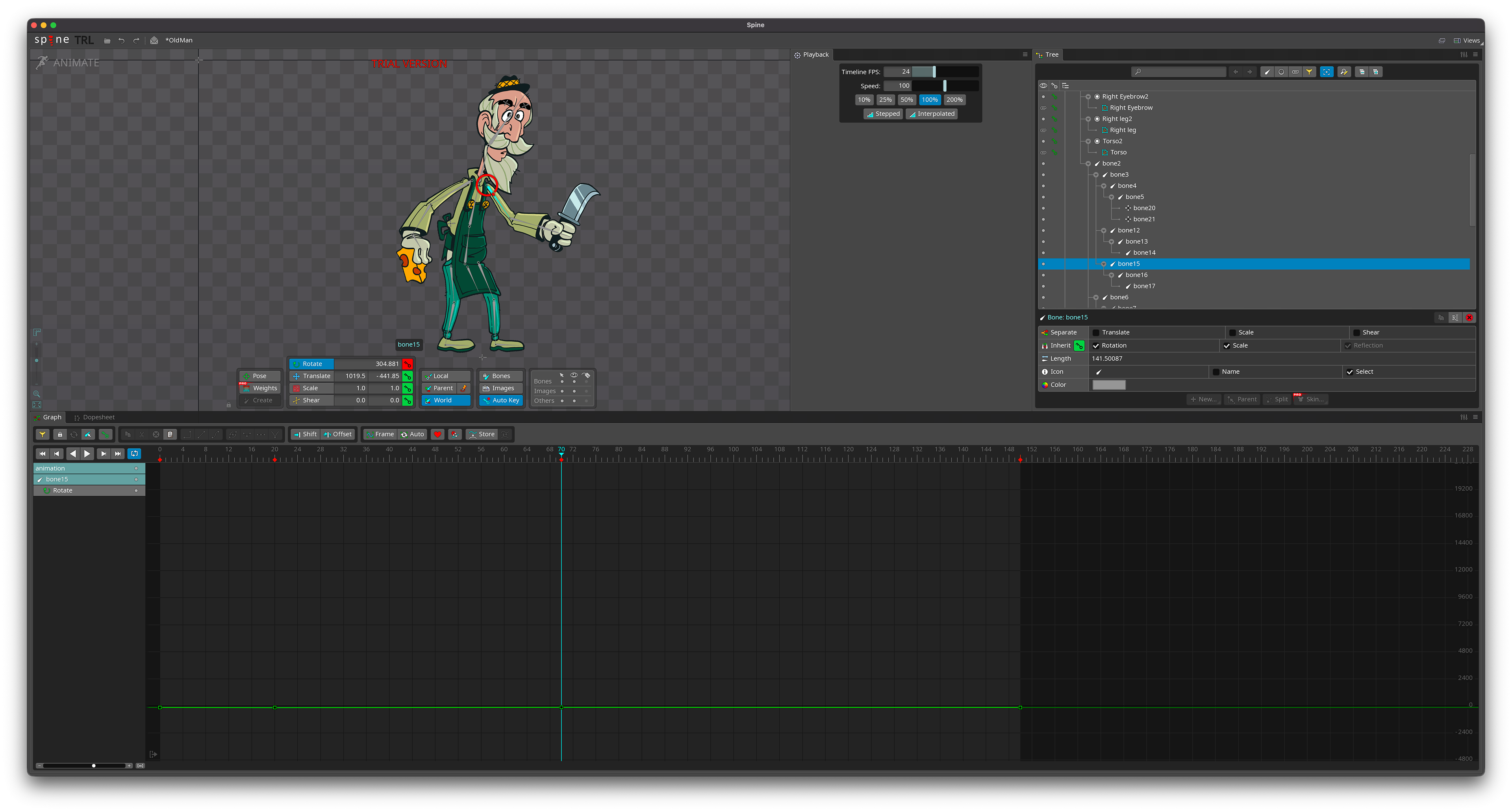Collapse the bone12 tree node
Screen dimensions: 1512x812
[1103, 231]
